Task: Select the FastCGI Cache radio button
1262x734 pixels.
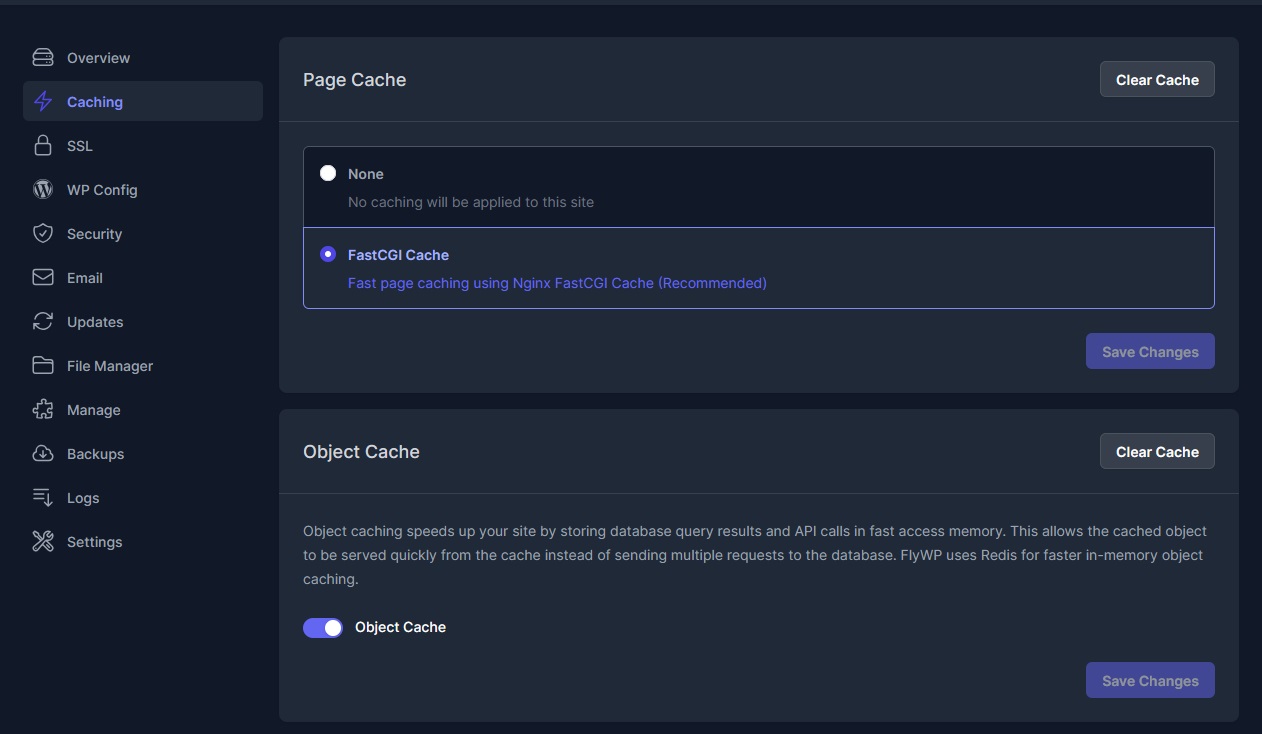Action: tap(328, 254)
